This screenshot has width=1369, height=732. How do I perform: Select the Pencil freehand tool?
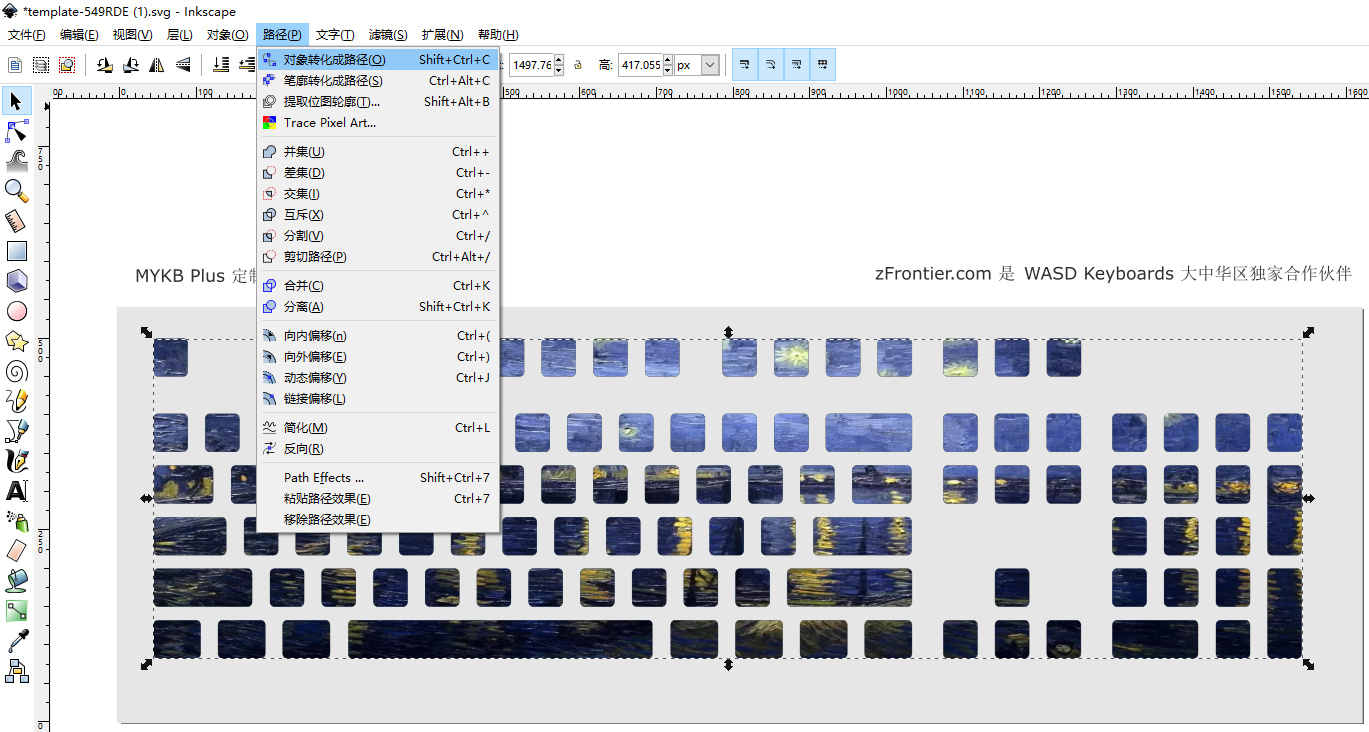[x=16, y=401]
